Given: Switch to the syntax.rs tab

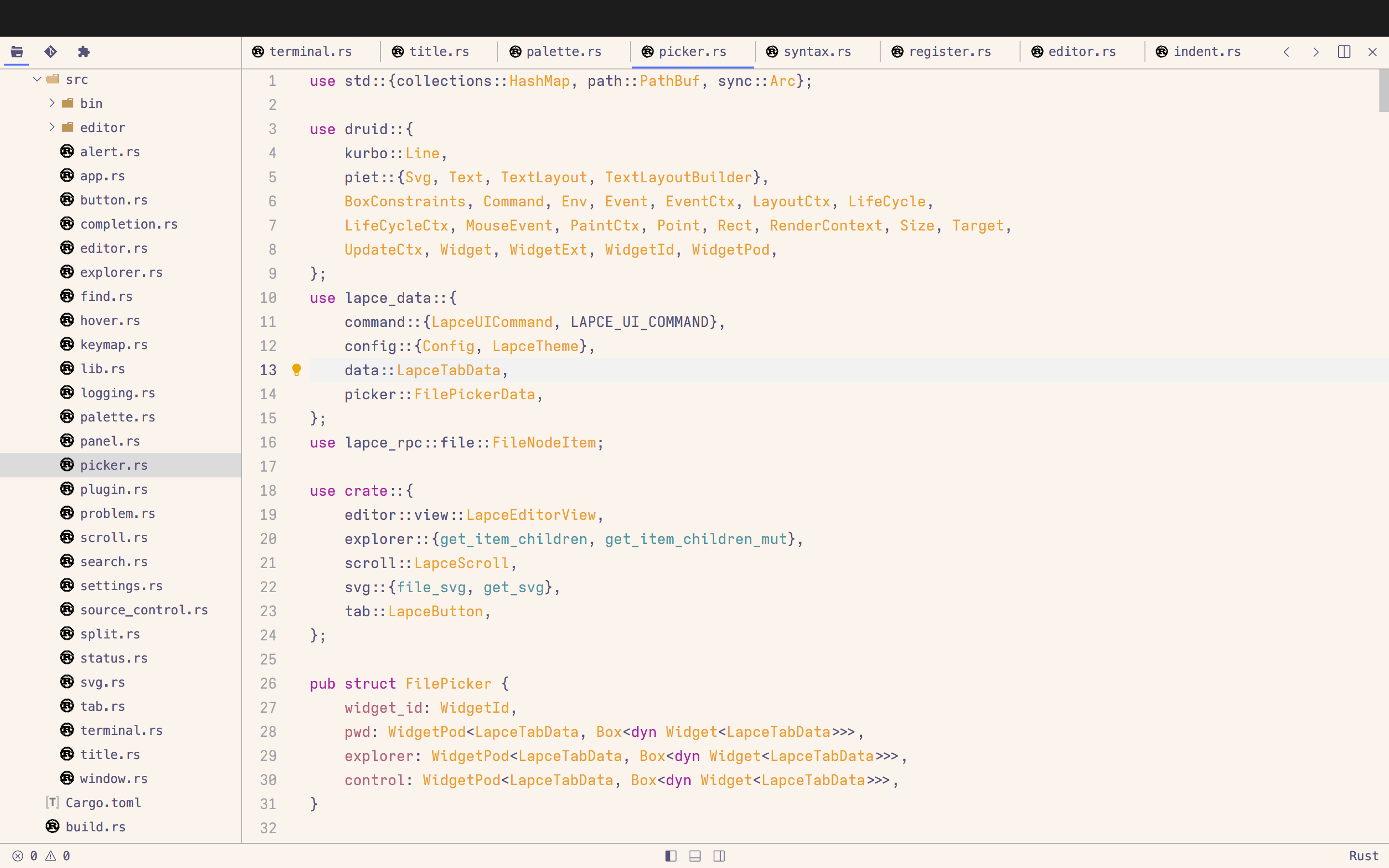Looking at the screenshot, I should (817, 52).
